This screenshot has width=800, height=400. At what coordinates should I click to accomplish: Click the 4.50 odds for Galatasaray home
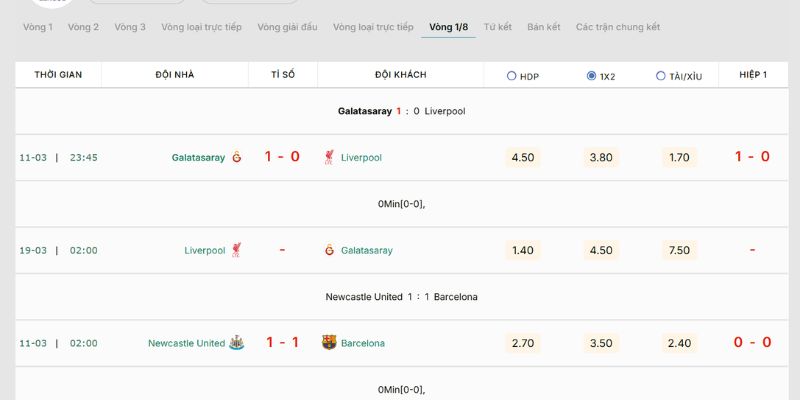(522, 157)
